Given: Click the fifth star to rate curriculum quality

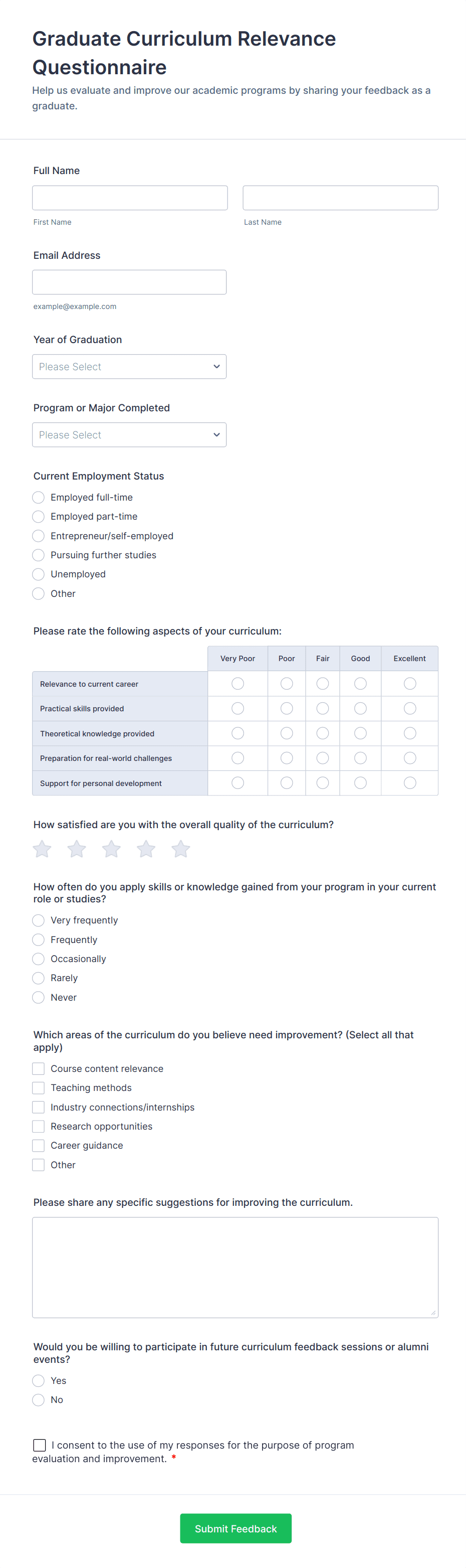Looking at the screenshot, I should click(180, 849).
